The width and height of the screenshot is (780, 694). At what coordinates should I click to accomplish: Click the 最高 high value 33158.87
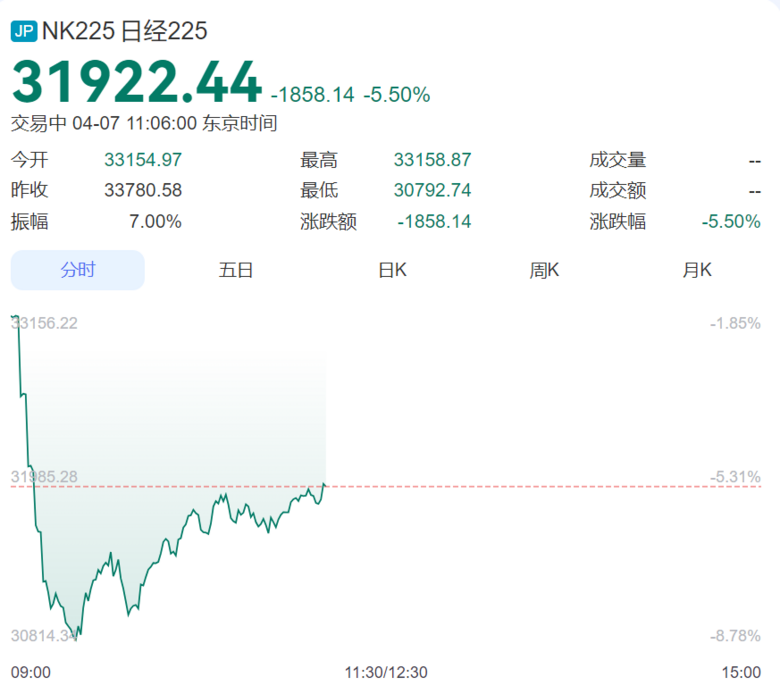point(432,160)
